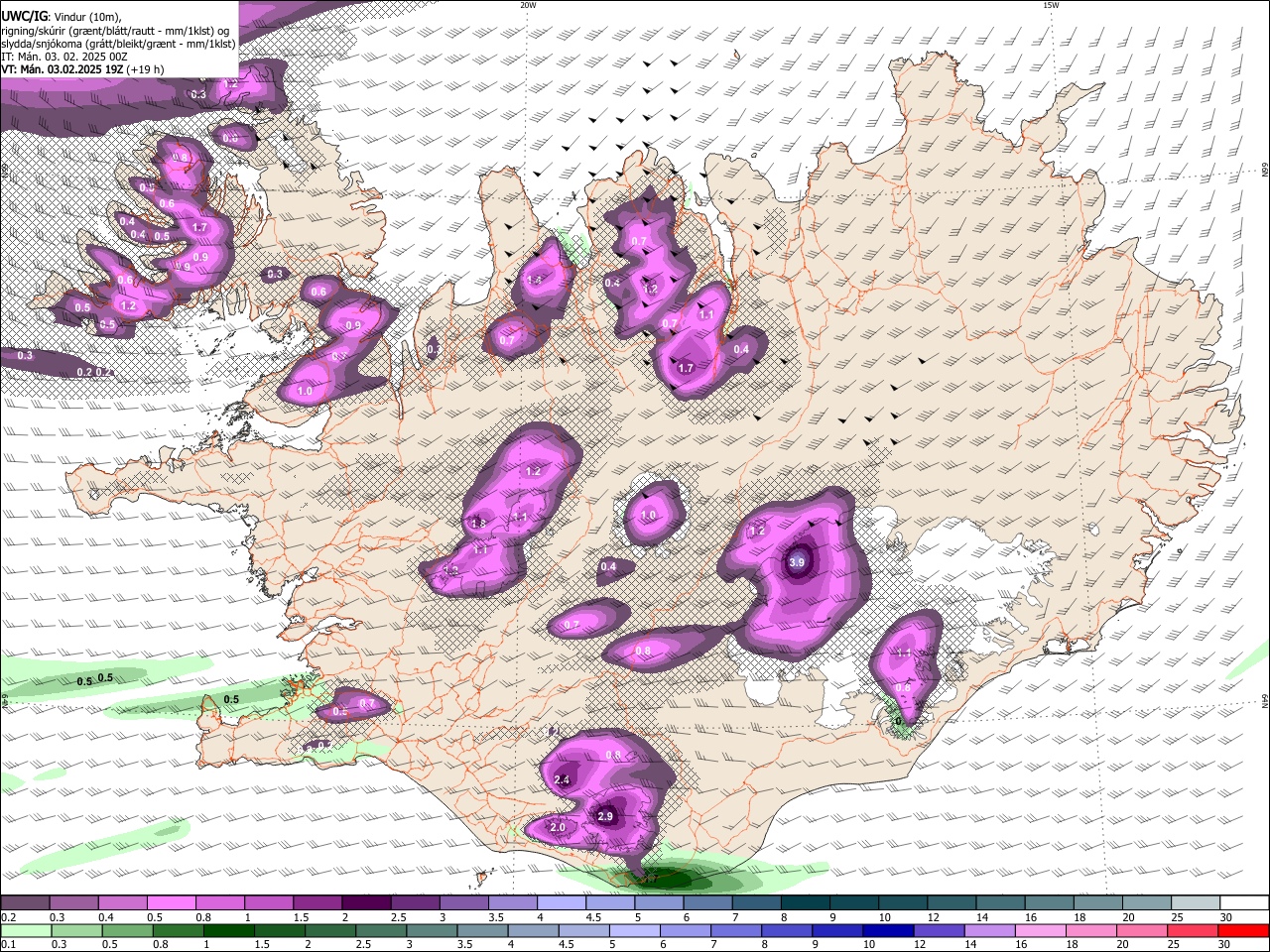Screen dimensions: 1270x952
Task: Pick the light pink 16–18 rain legend swatch
Action: point(1042,930)
